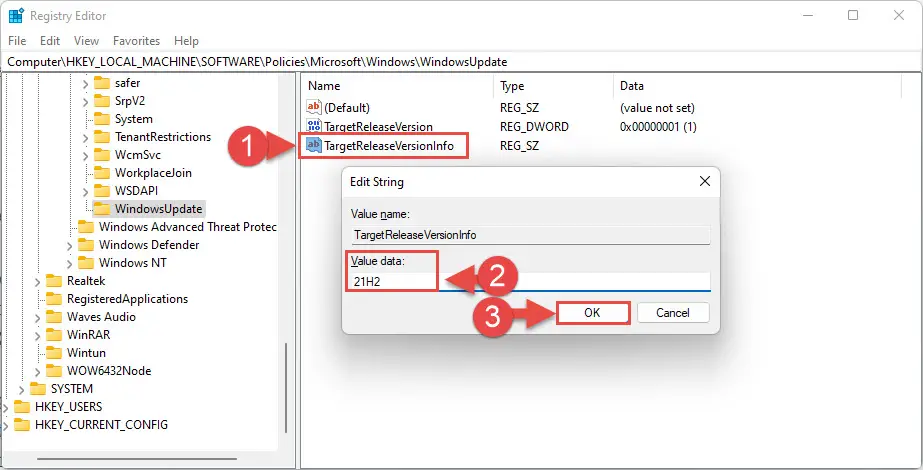Open the View menu

[x=87, y=41]
